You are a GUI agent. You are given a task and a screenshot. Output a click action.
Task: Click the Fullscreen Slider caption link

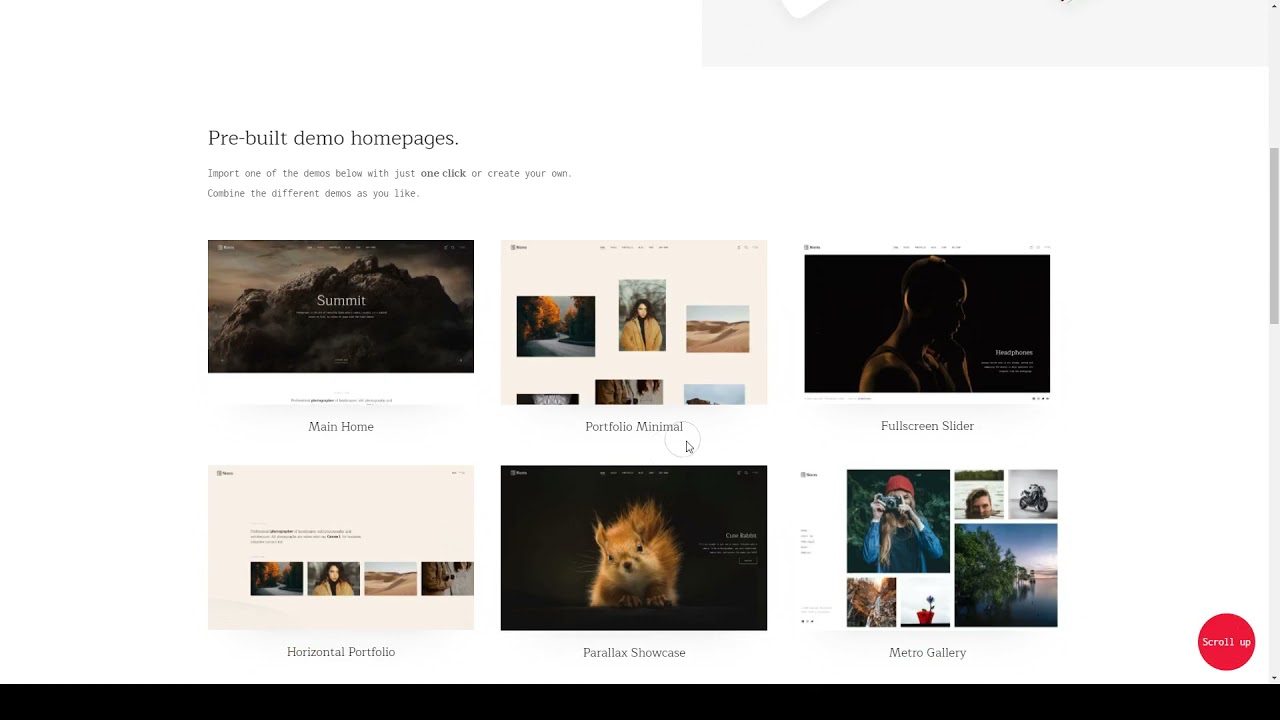coord(927,426)
